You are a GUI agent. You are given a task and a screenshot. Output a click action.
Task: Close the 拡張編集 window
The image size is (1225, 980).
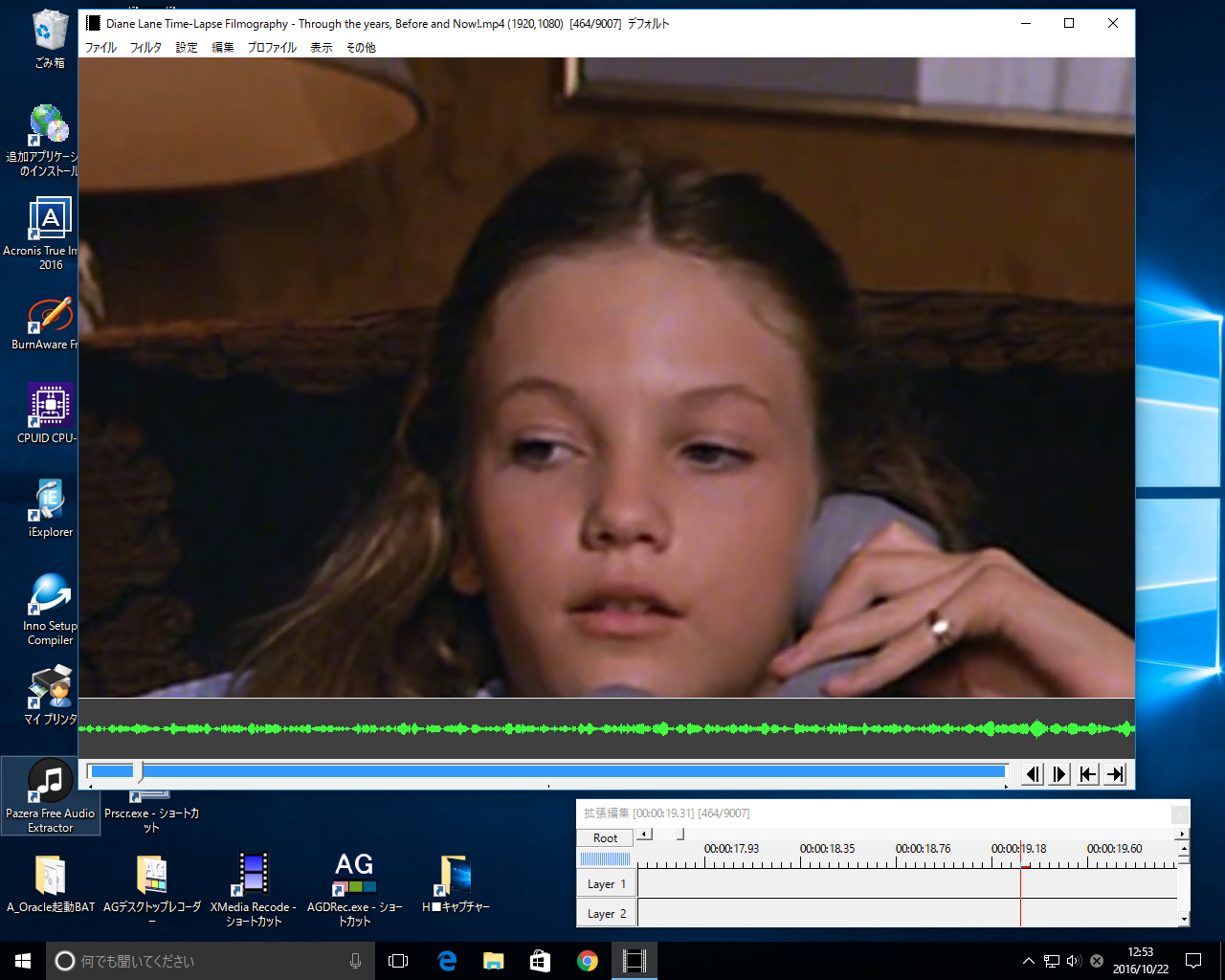[1180, 814]
